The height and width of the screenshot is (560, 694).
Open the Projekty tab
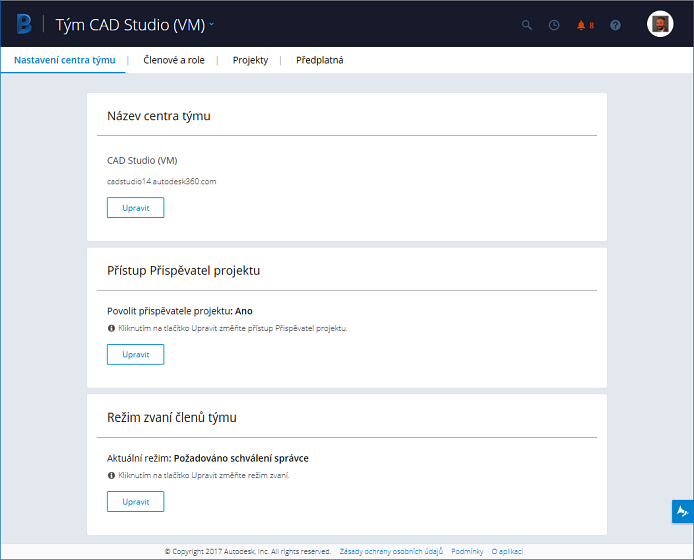pos(250,60)
